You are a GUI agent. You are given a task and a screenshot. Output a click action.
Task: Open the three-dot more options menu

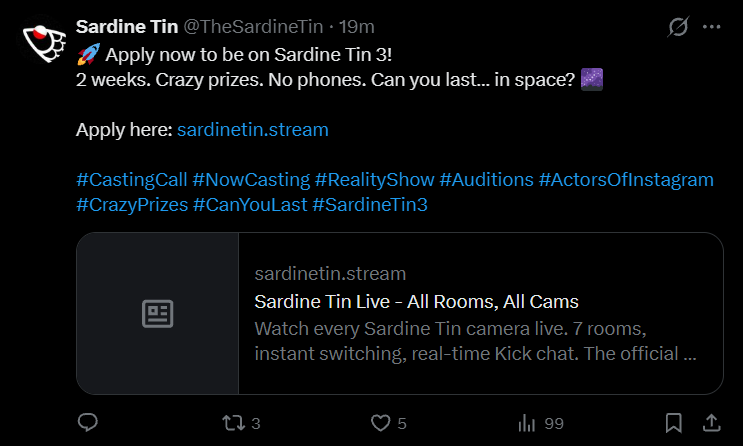tap(711, 27)
